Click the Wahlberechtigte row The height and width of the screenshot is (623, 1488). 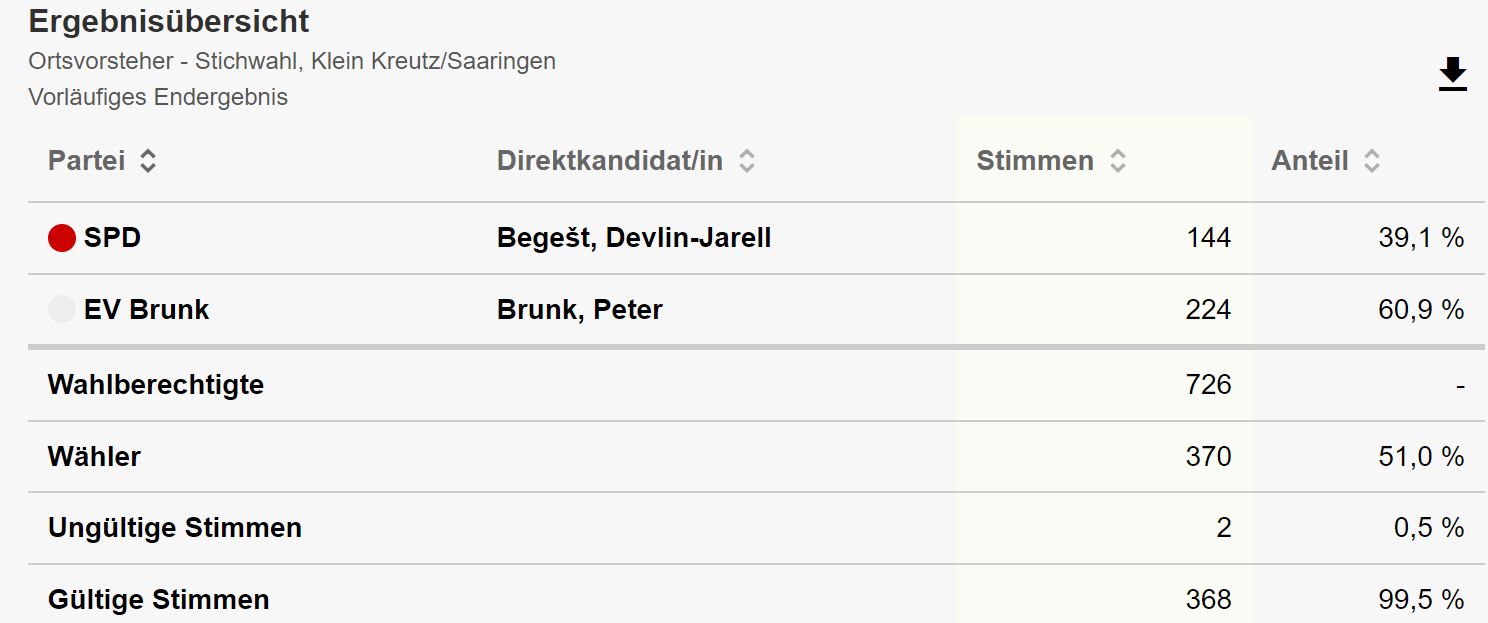pyautogui.click(x=156, y=385)
